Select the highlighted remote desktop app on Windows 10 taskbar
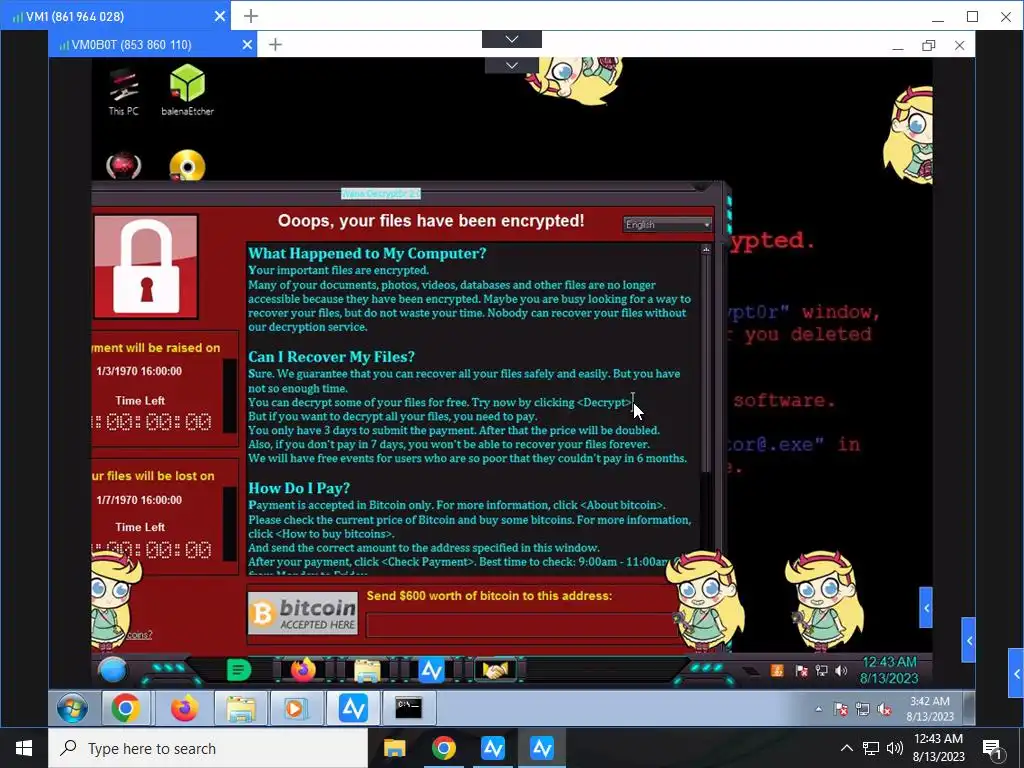This screenshot has height=768, width=1024. pyautogui.click(x=542, y=748)
